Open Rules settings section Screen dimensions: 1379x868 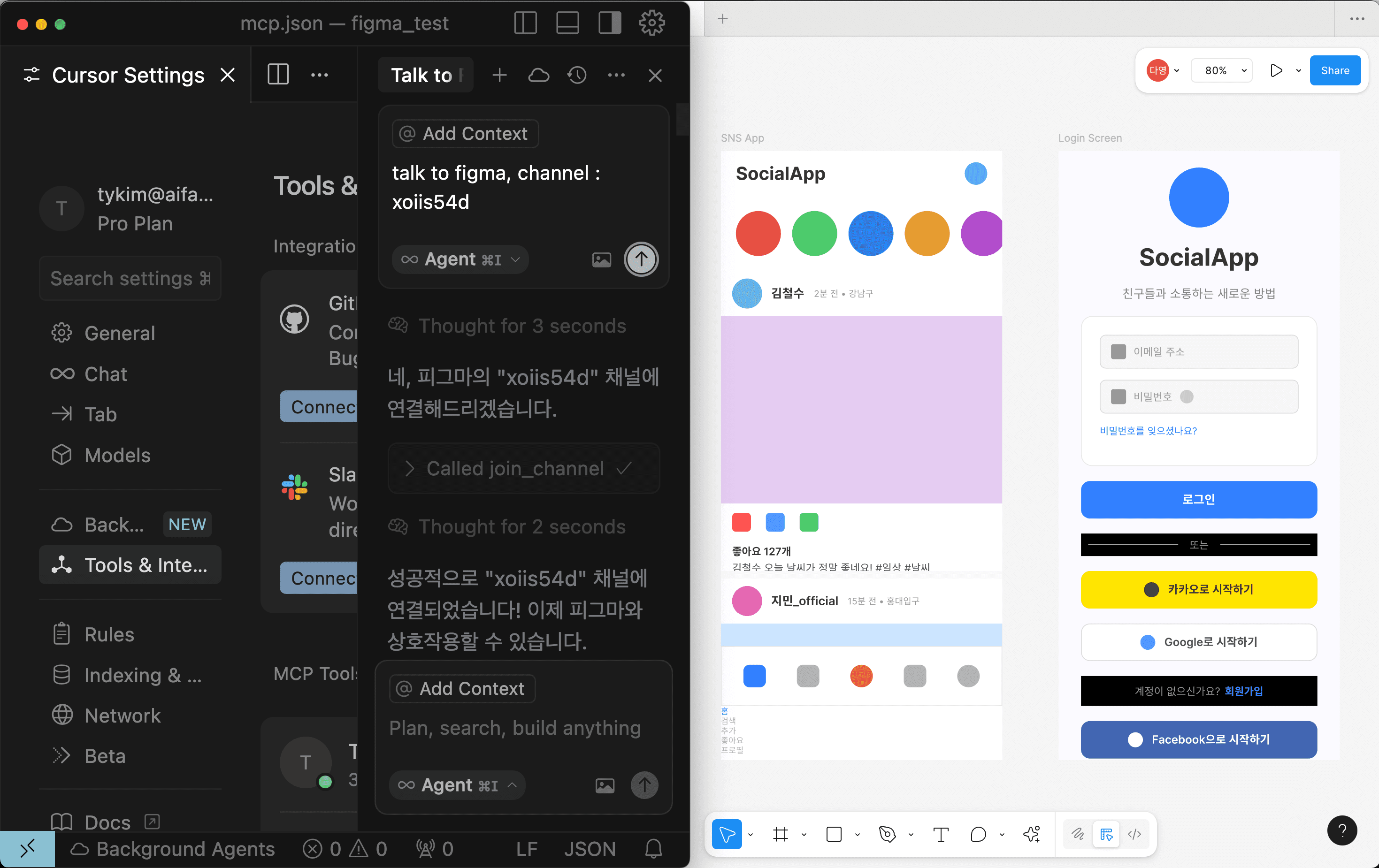click(x=130, y=634)
